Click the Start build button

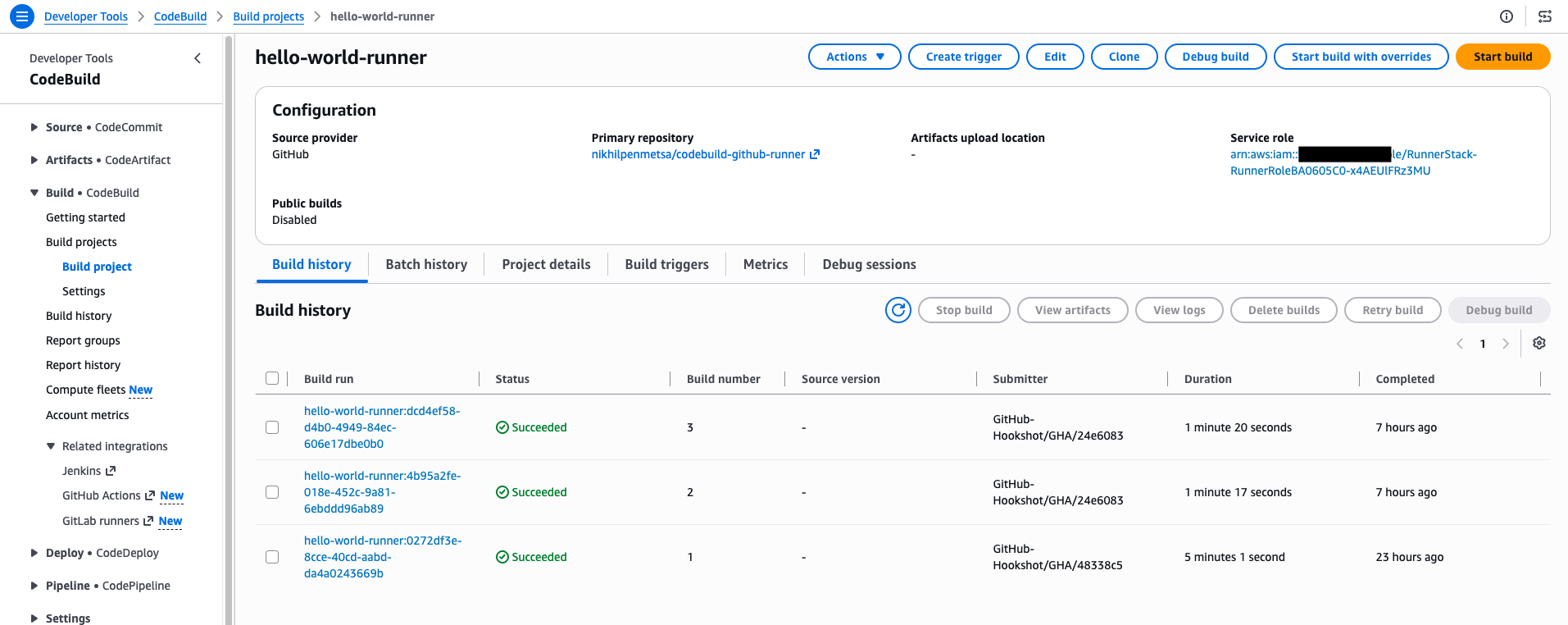tap(1502, 57)
